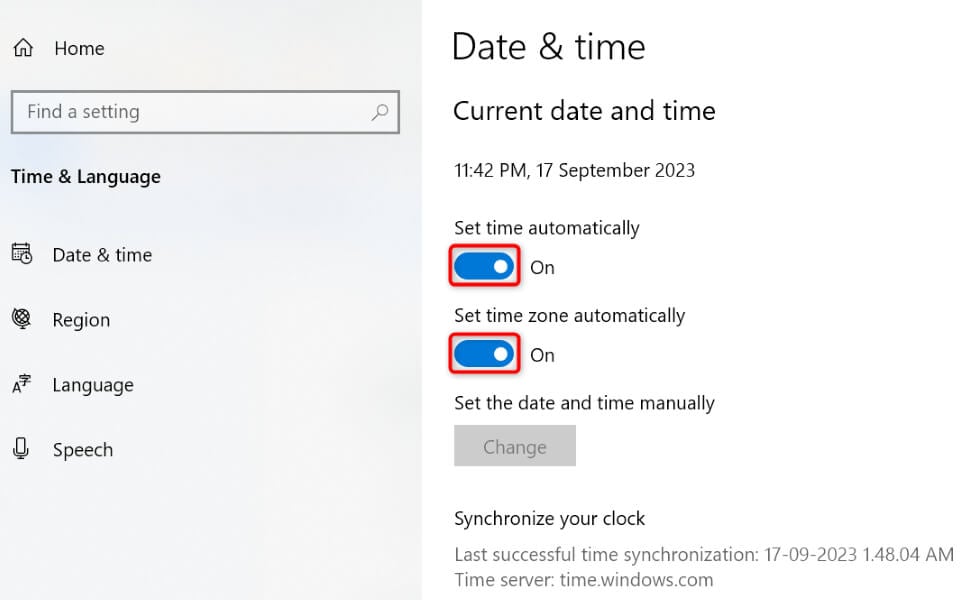The width and height of the screenshot is (972, 600).
Task: Go to Home settings label
Action: 79,48
